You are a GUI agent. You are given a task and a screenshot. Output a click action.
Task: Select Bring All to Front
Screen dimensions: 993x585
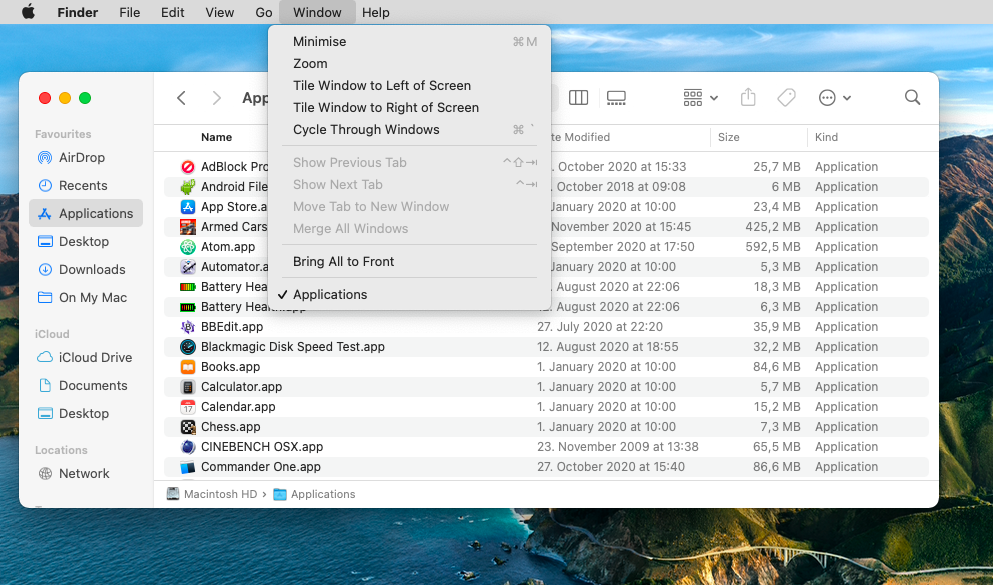(409, 261)
